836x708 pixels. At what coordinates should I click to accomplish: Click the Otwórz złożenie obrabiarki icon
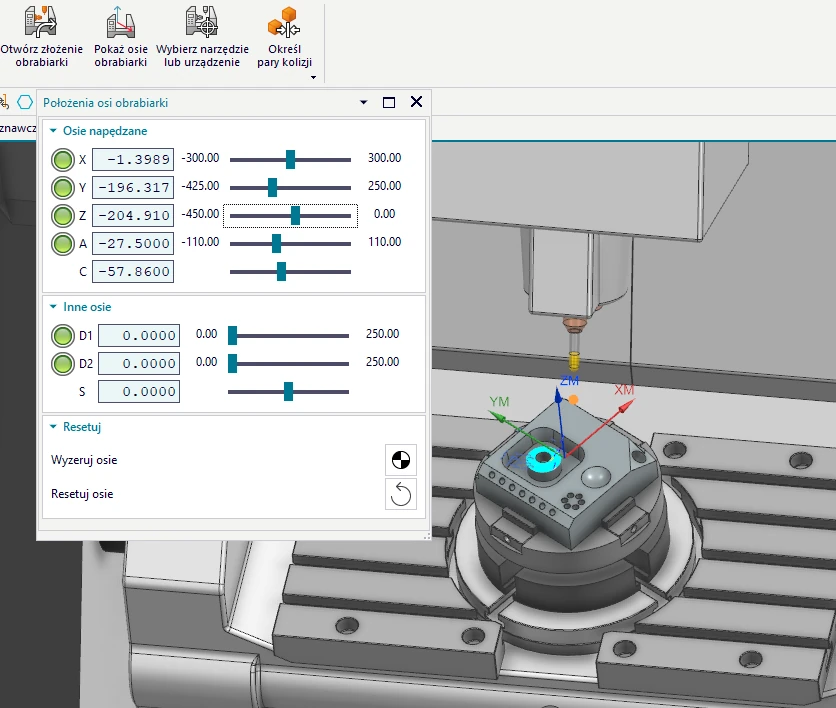click(40, 22)
